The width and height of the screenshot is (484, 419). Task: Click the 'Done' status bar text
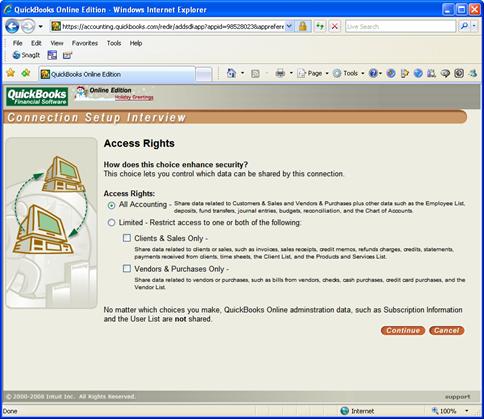[10, 411]
